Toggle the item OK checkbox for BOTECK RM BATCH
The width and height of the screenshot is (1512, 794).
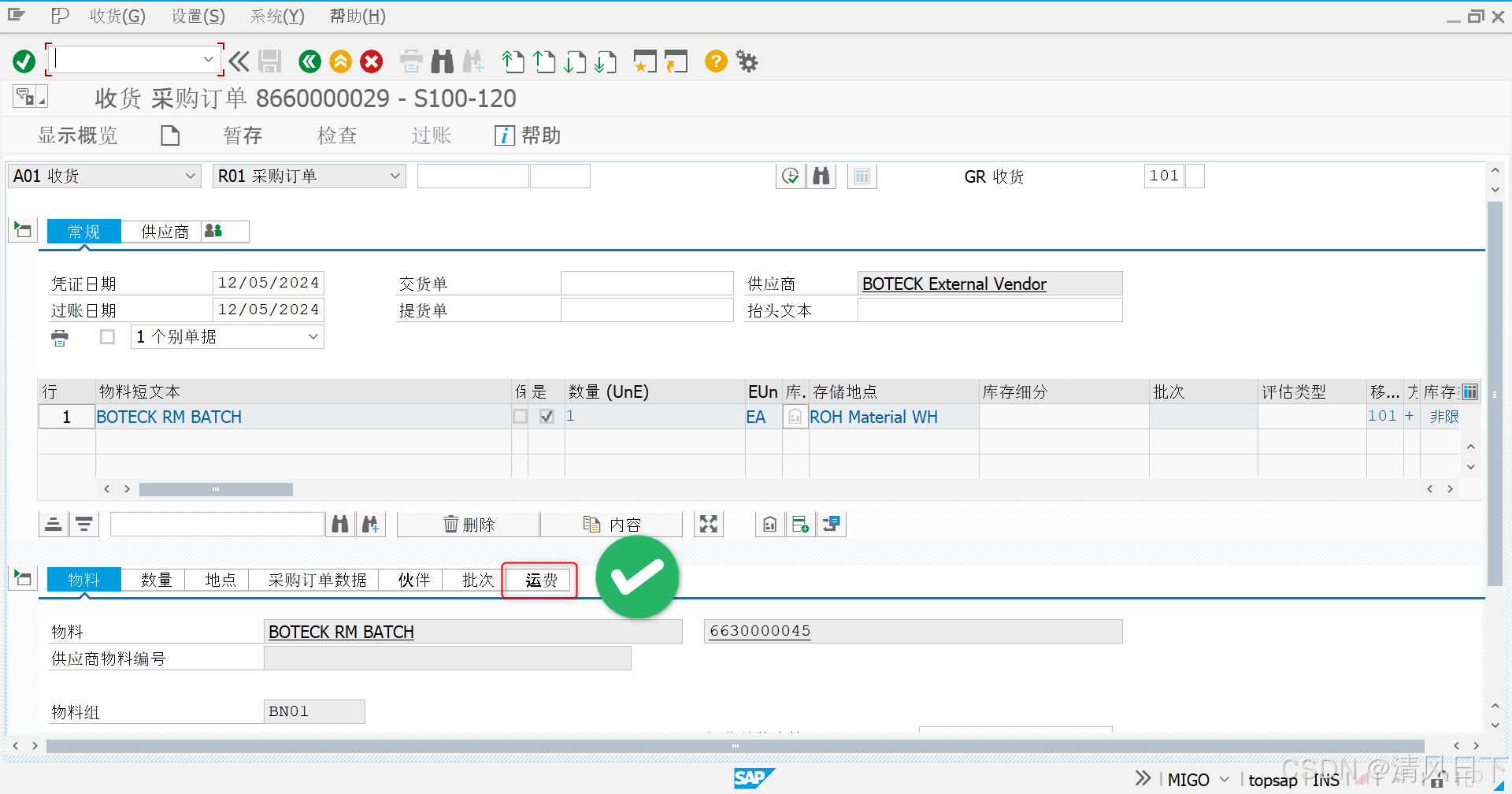(547, 417)
